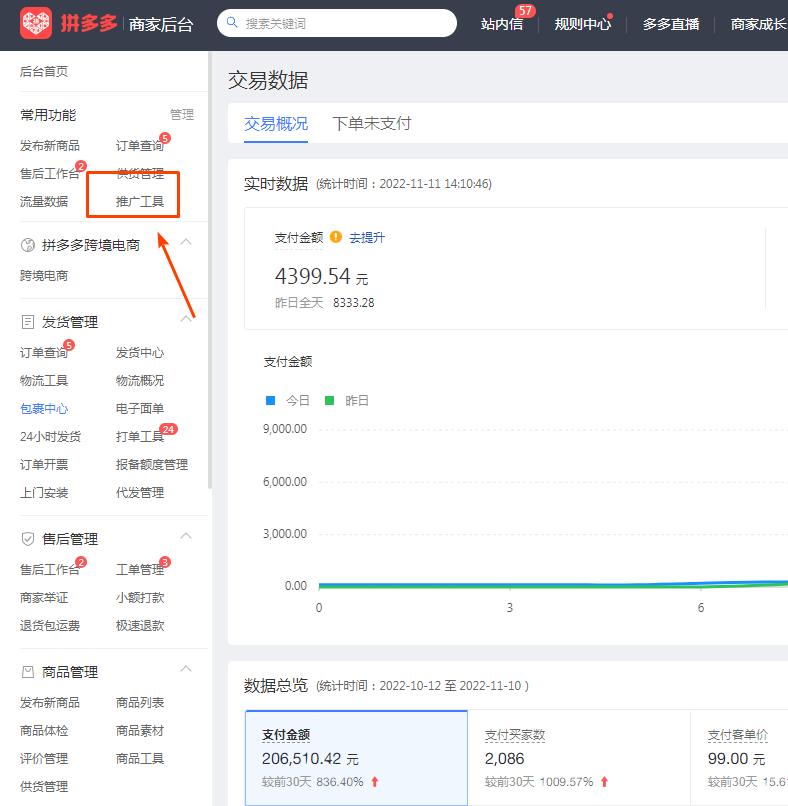Open 上门安装
This screenshot has width=788, height=806.
pos(44,493)
